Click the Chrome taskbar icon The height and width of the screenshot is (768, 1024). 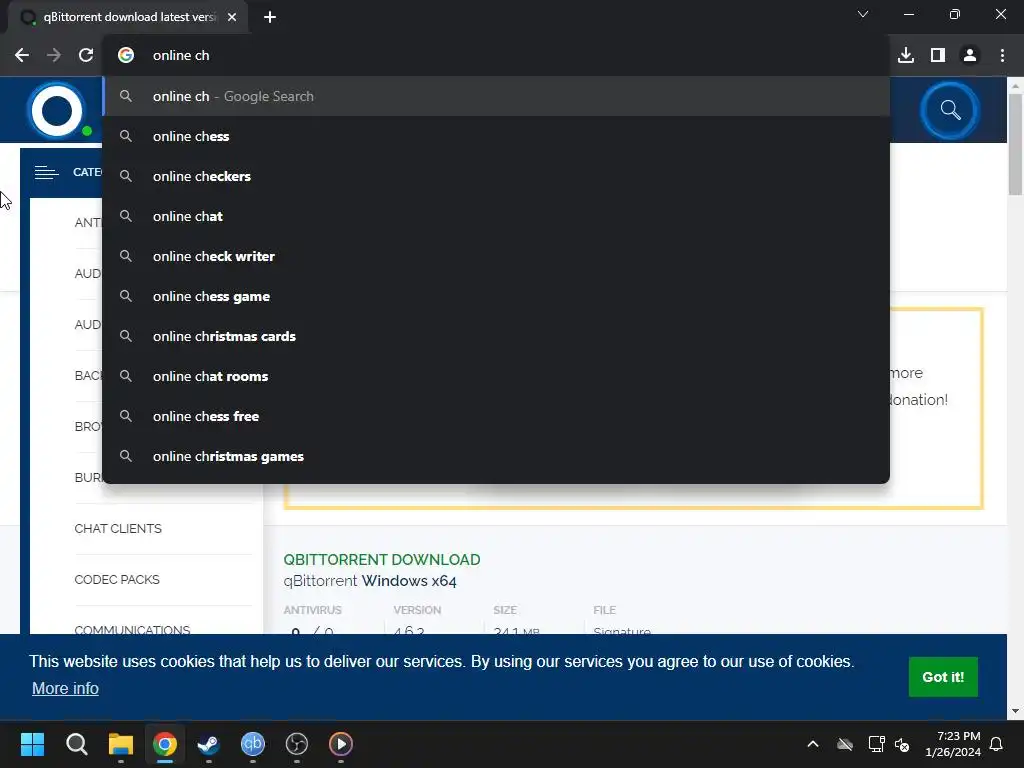tap(165, 744)
